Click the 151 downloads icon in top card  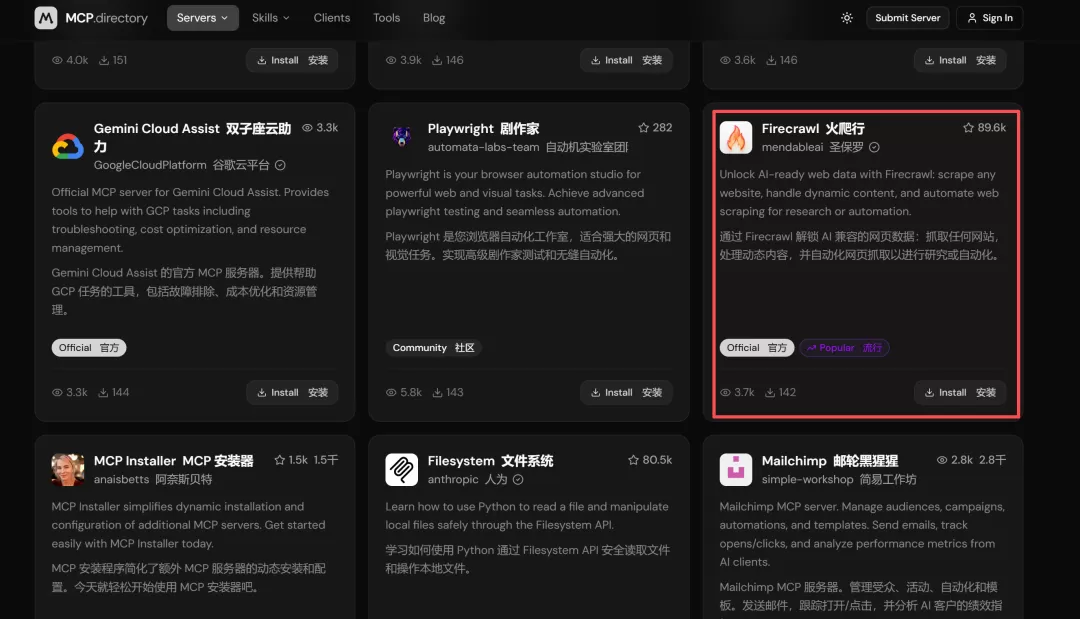pyautogui.click(x=104, y=61)
